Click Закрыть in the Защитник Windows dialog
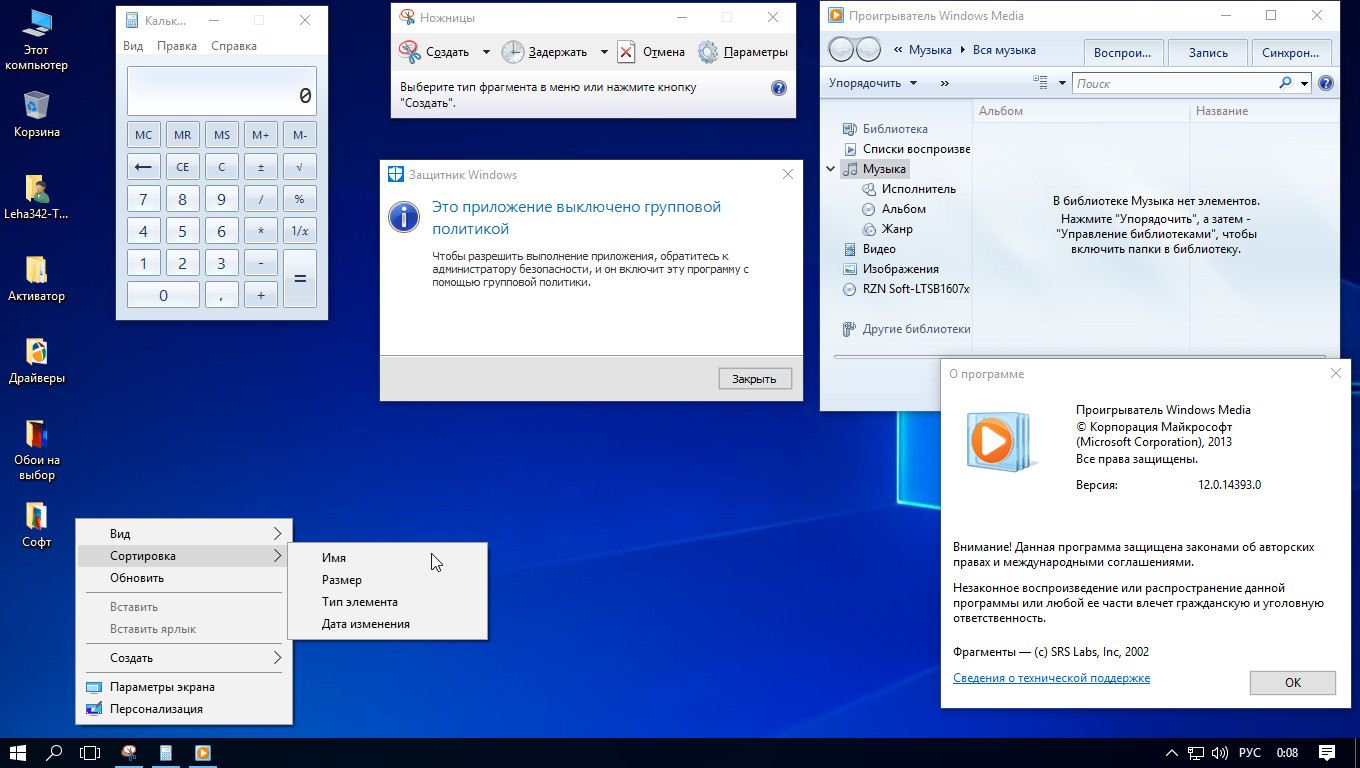This screenshot has width=1360, height=768. (x=754, y=379)
